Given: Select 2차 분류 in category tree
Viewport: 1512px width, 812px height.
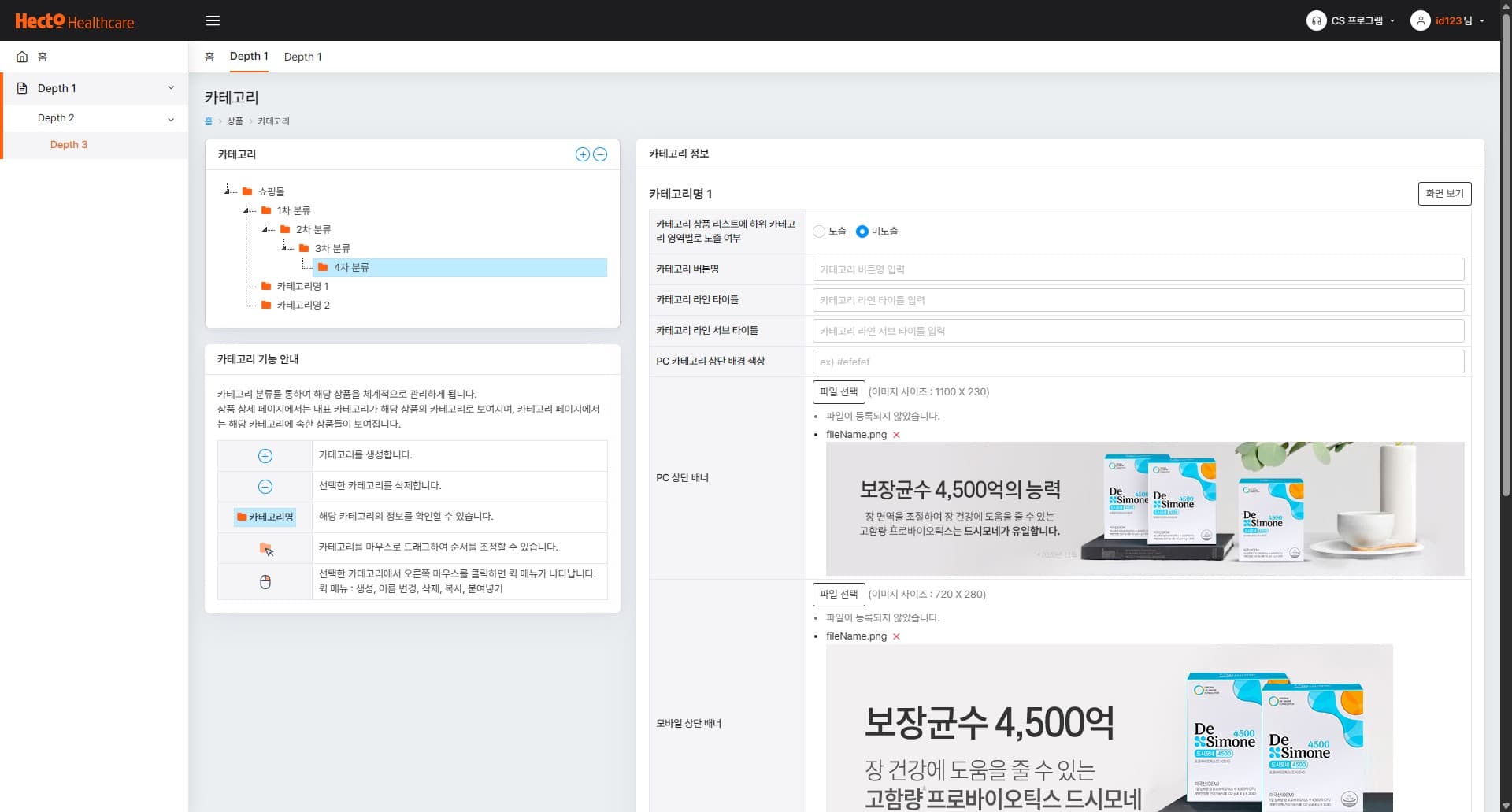Looking at the screenshot, I should (313, 230).
